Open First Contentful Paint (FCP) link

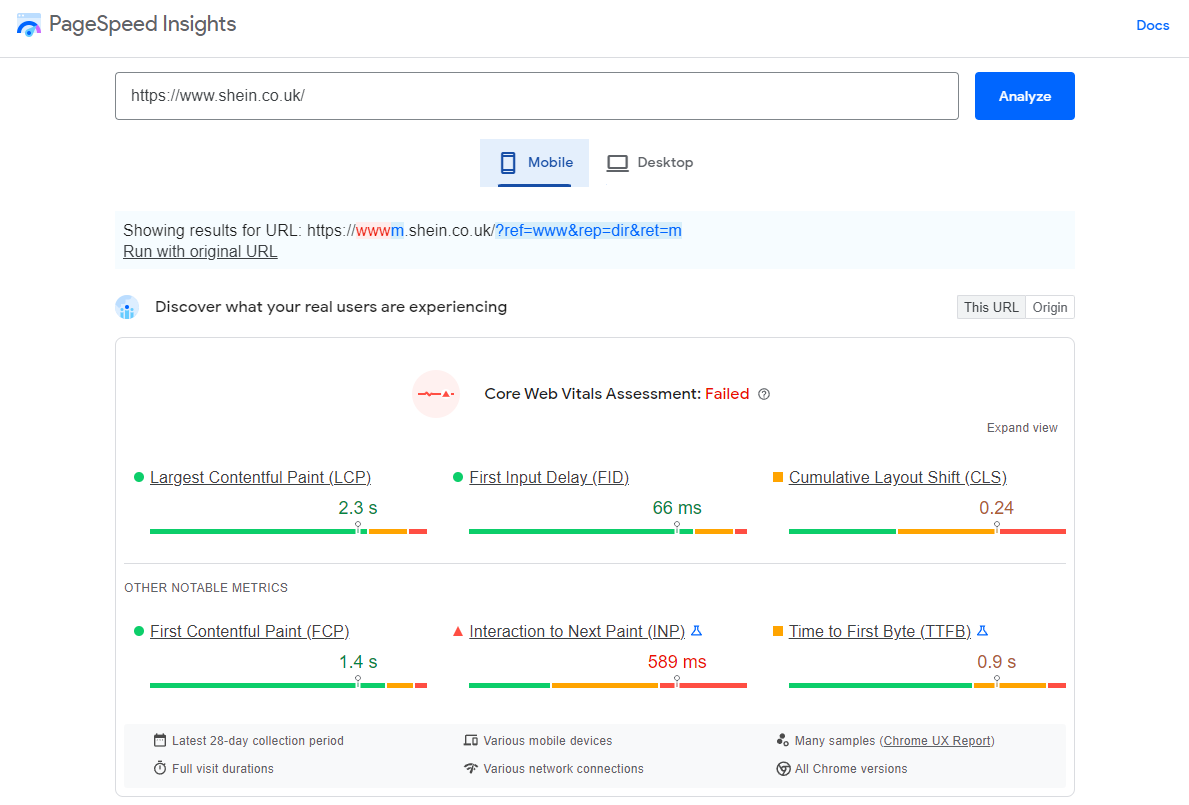[249, 631]
